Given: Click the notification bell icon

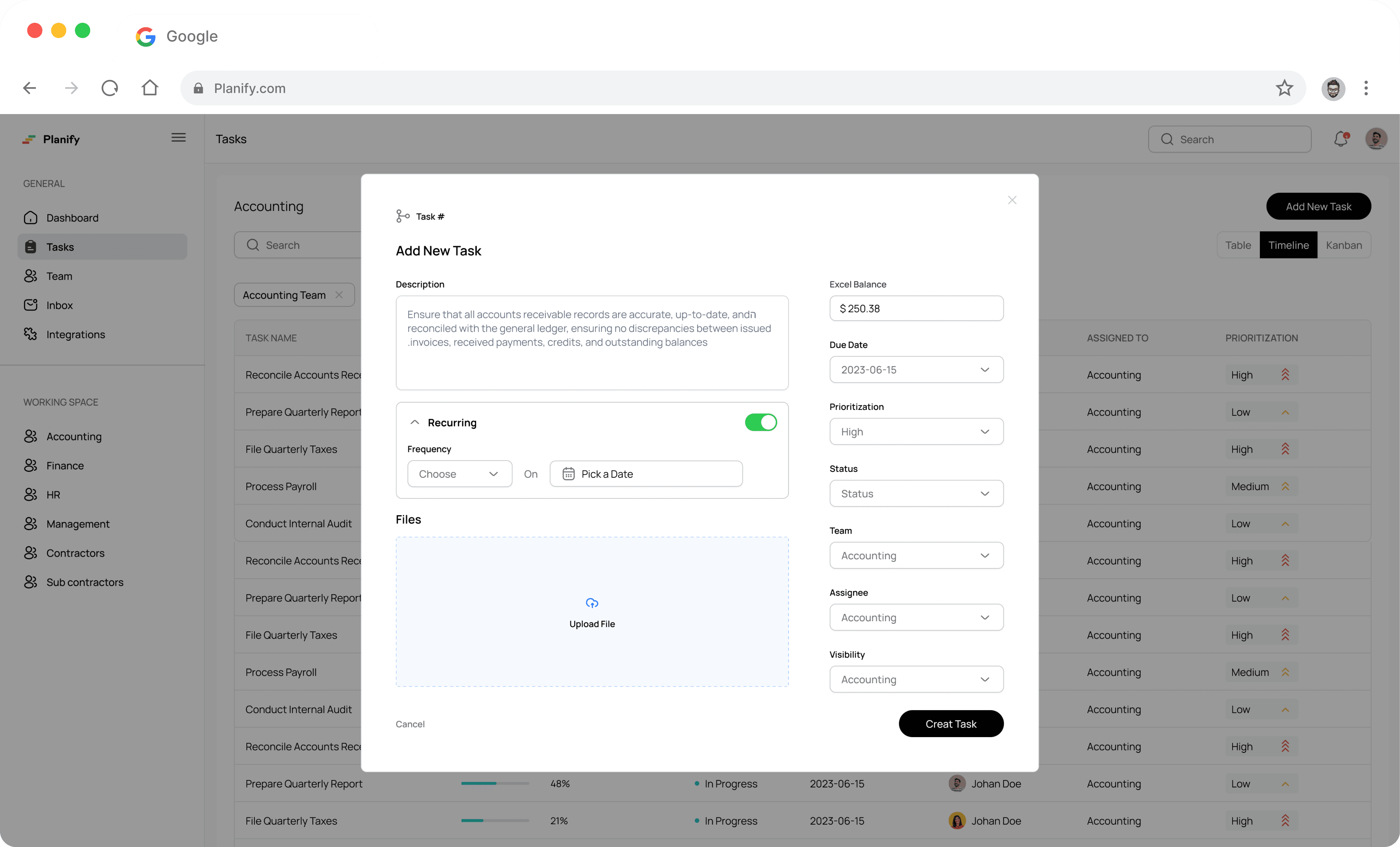Looking at the screenshot, I should [x=1340, y=139].
